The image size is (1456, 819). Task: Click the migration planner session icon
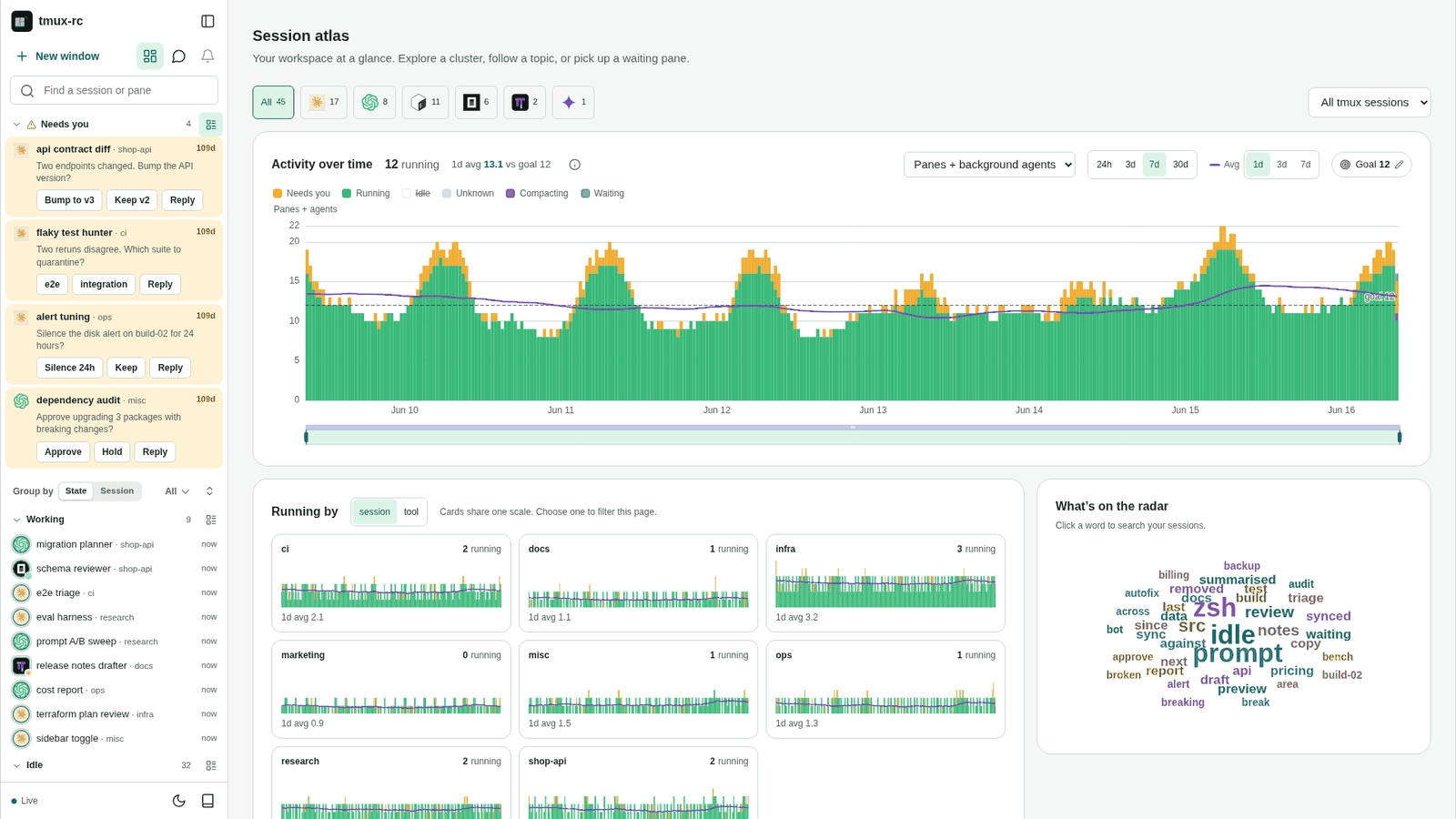[21, 544]
